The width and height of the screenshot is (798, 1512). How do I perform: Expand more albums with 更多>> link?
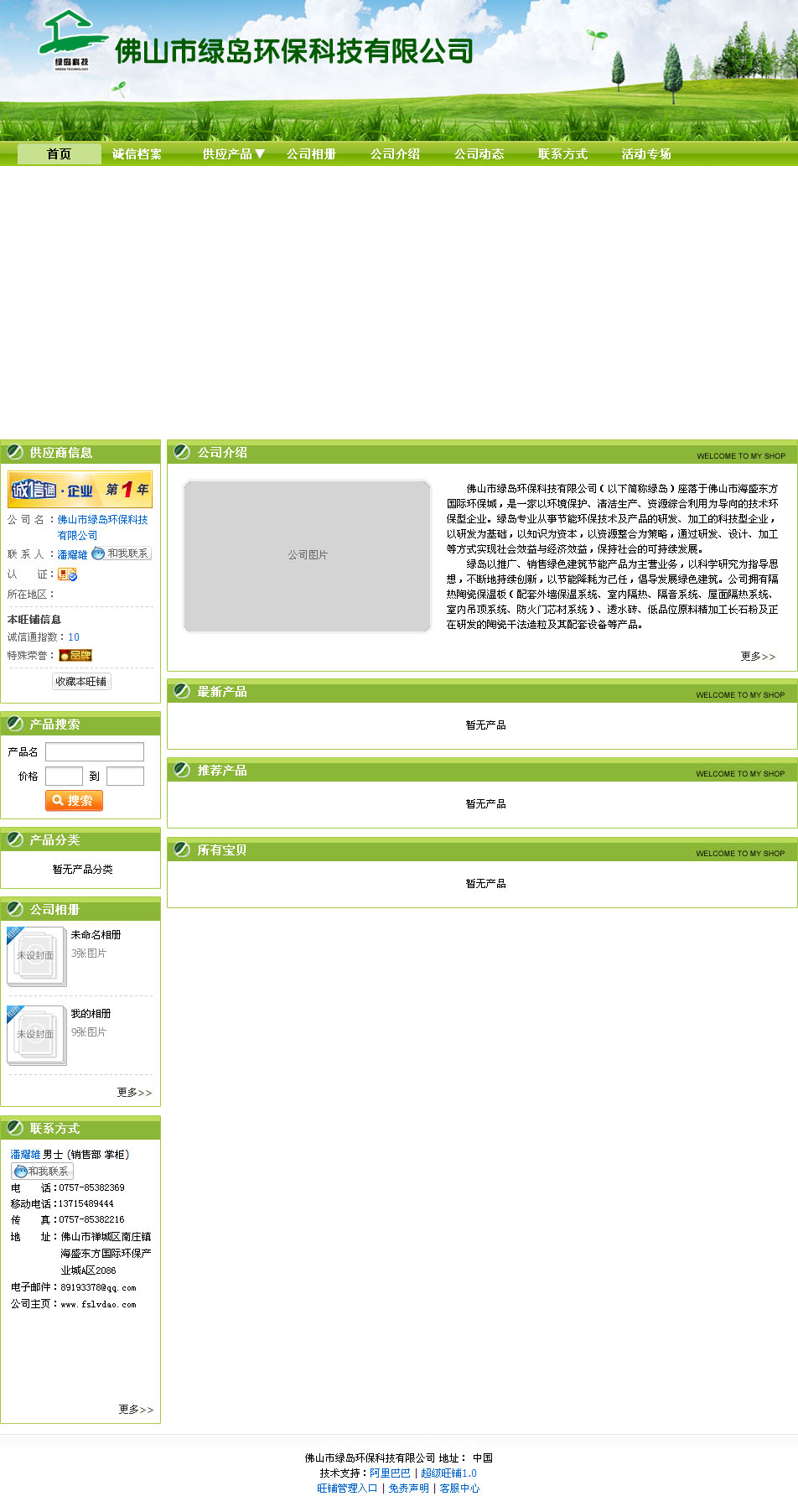(134, 1093)
